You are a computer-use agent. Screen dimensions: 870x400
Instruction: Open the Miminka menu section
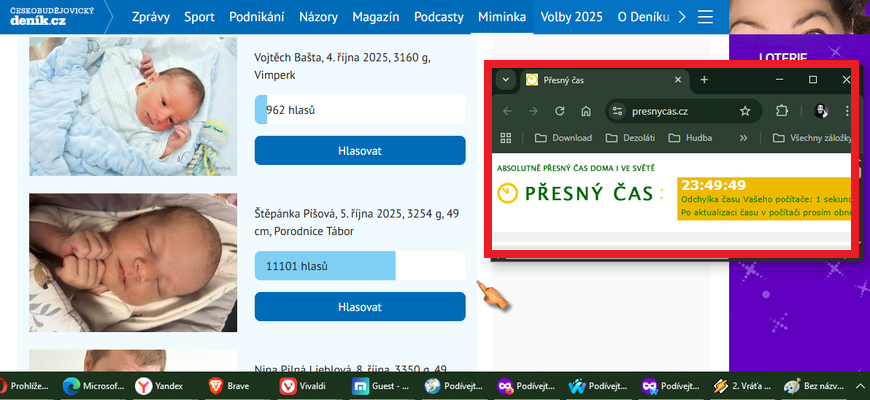click(502, 17)
